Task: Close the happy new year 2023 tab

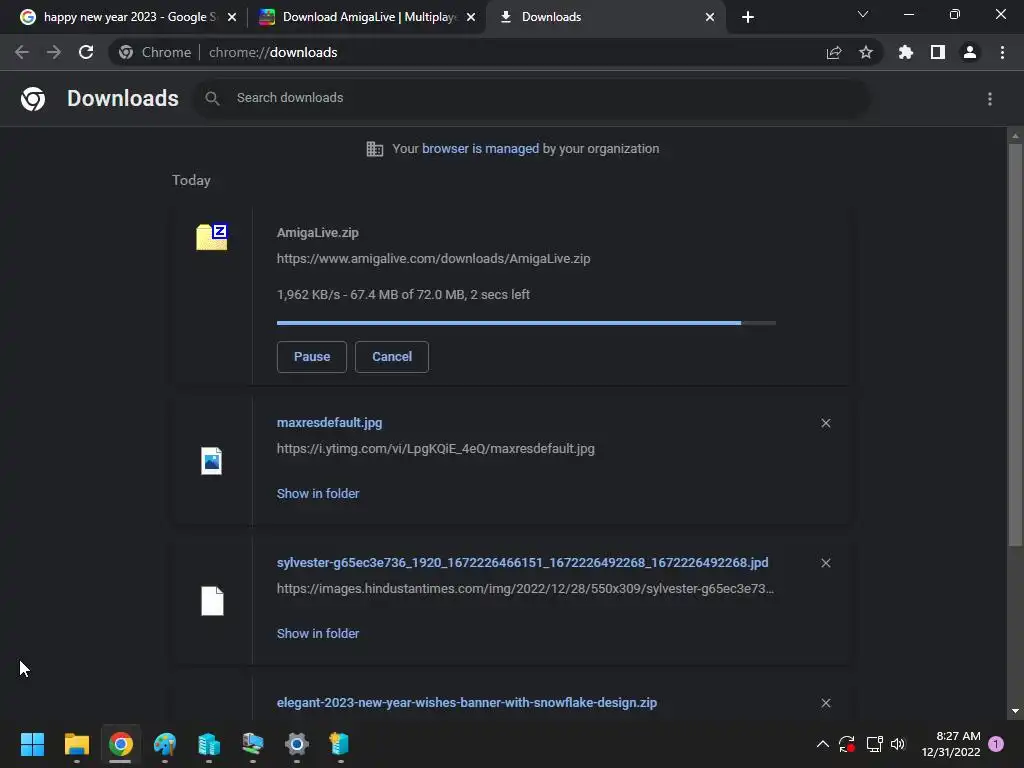Action: click(x=232, y=18)
